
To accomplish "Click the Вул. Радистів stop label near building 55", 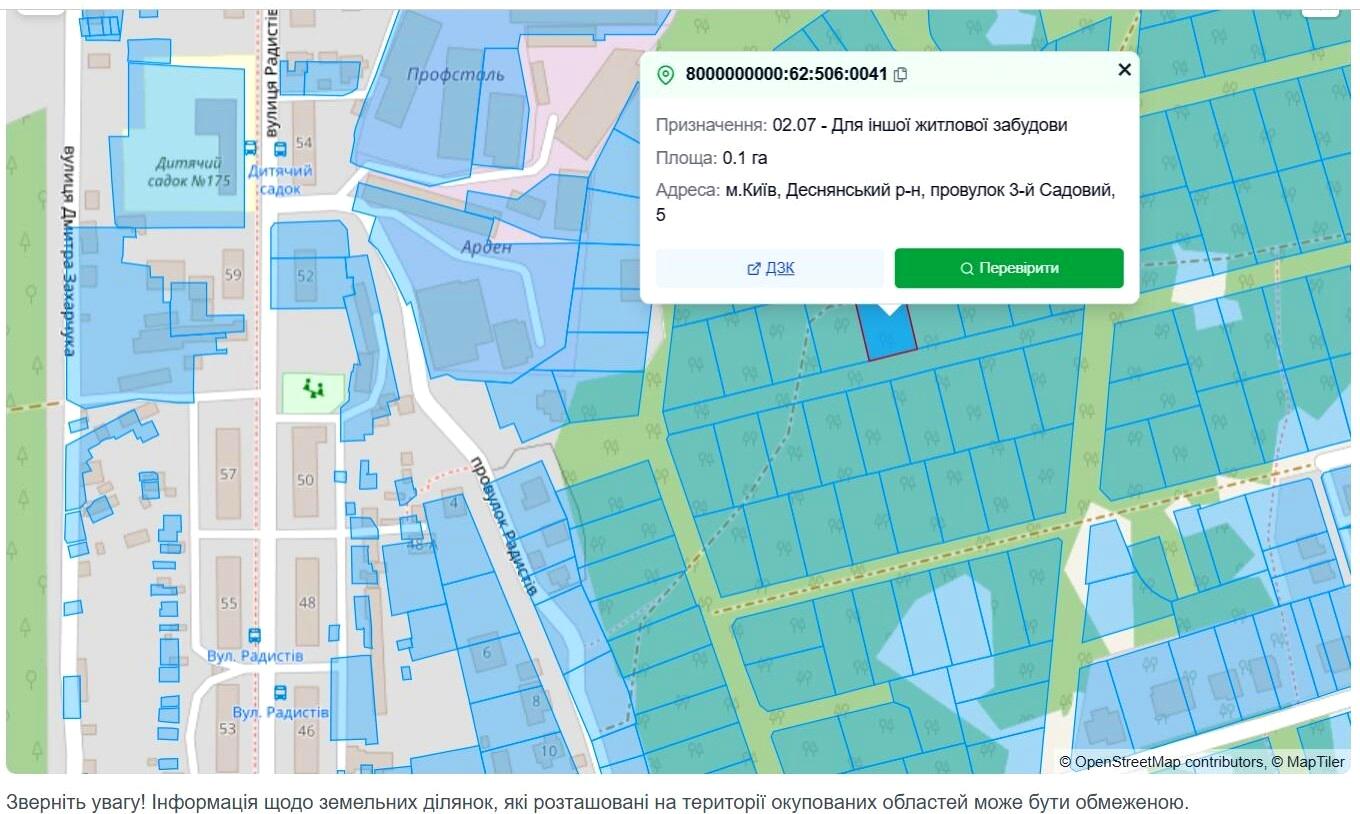I will (255, 656).
